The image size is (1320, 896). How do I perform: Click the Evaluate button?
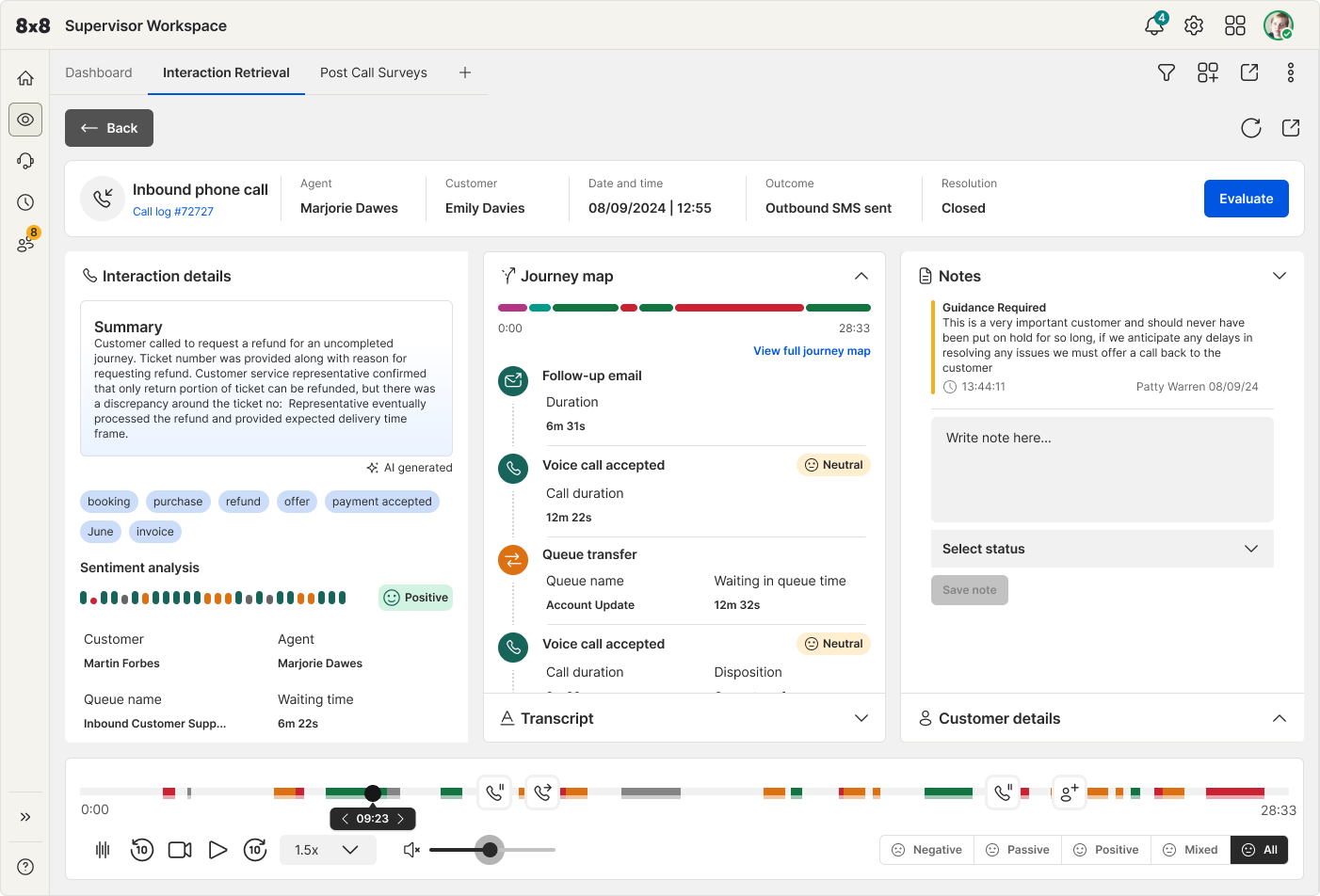(1246, 199)
